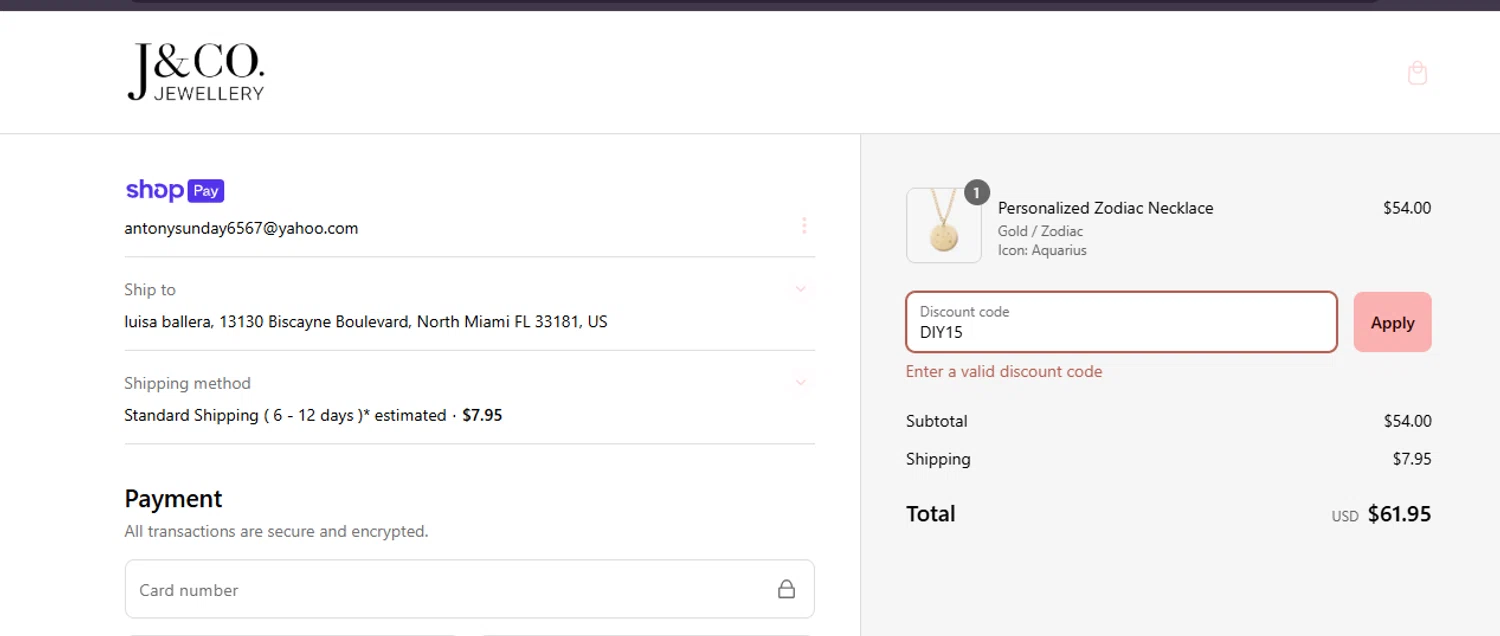
Task: Apply the discount code
Action: (1392, 322)
